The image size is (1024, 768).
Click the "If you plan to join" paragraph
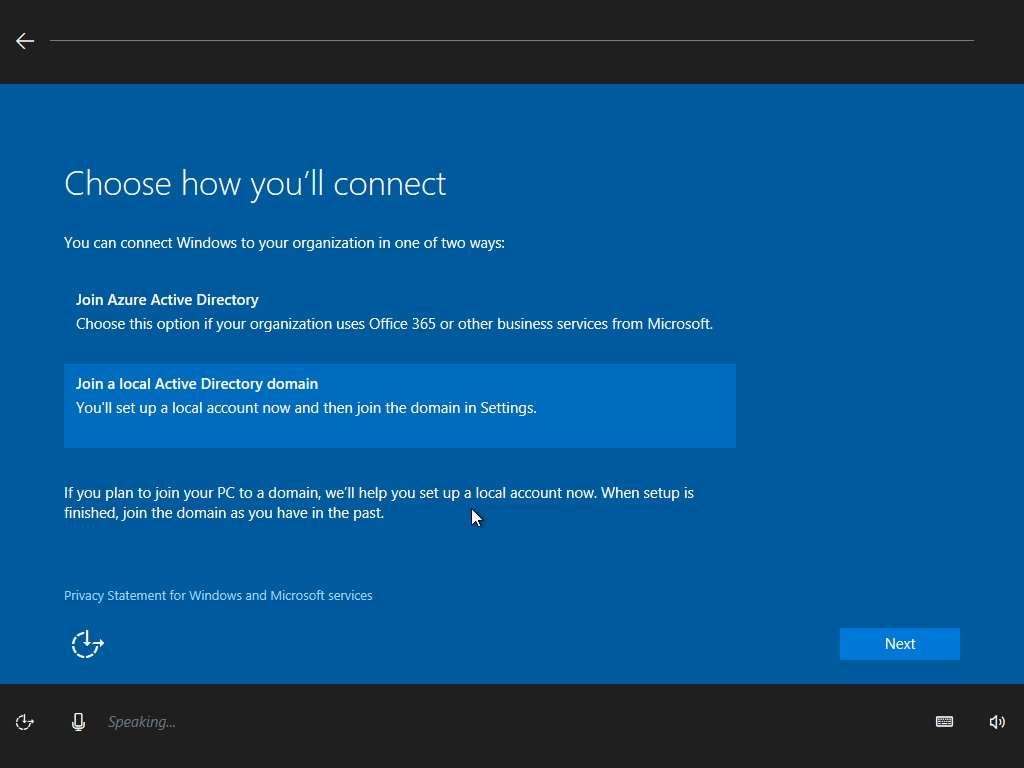pos(378,503)
